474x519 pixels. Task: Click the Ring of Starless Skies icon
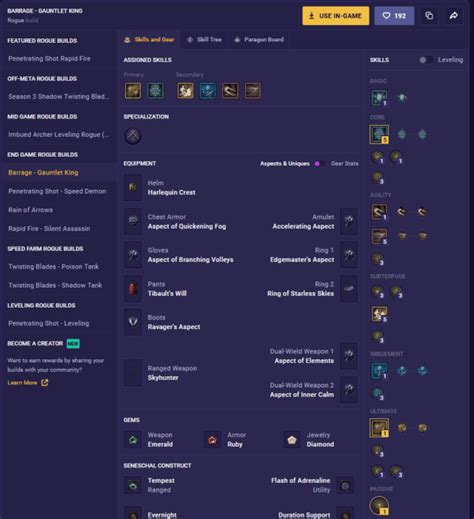click(x=349, y=289)
